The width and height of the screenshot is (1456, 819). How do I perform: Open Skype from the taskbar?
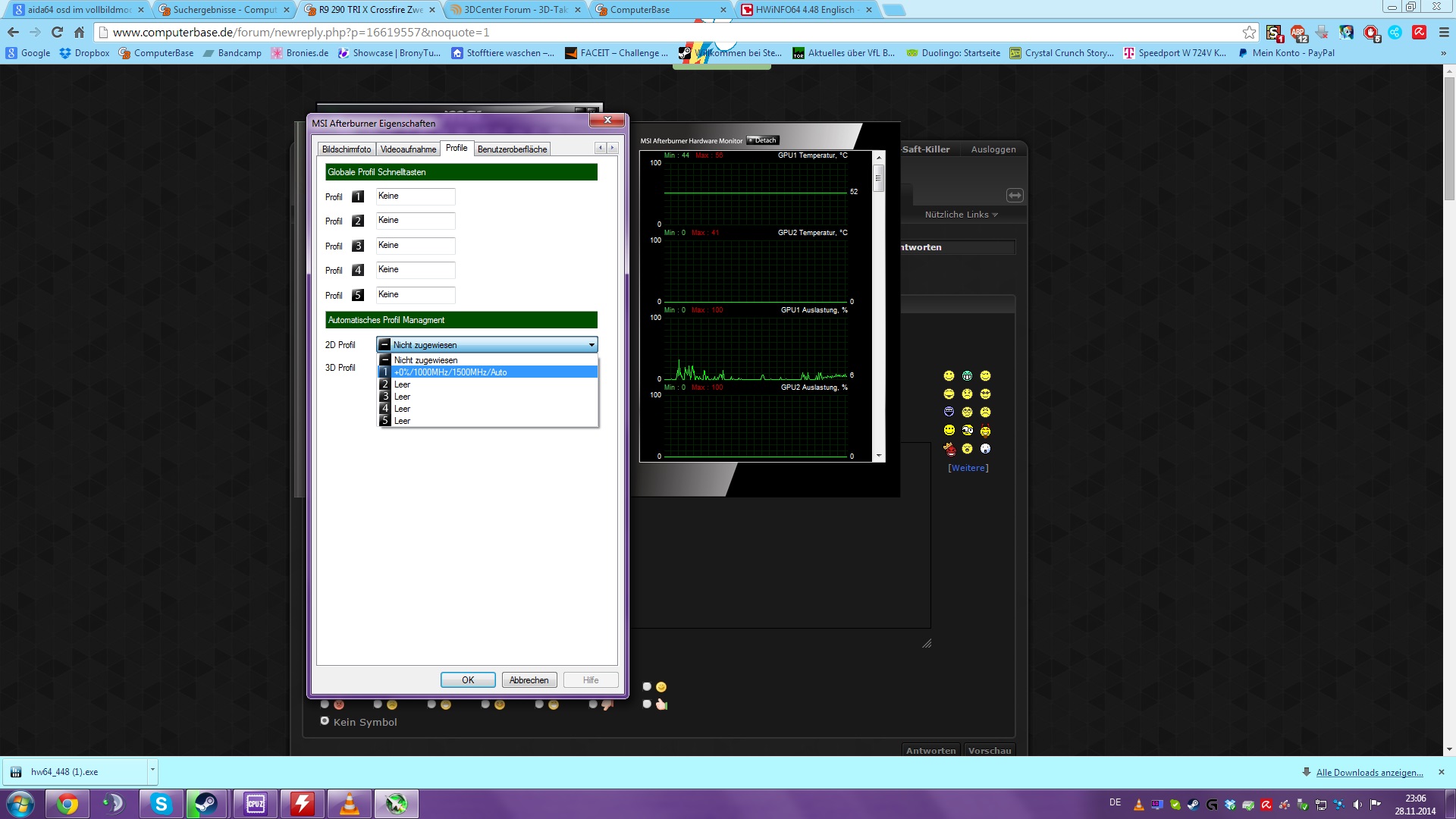click(x=161, y=804)
